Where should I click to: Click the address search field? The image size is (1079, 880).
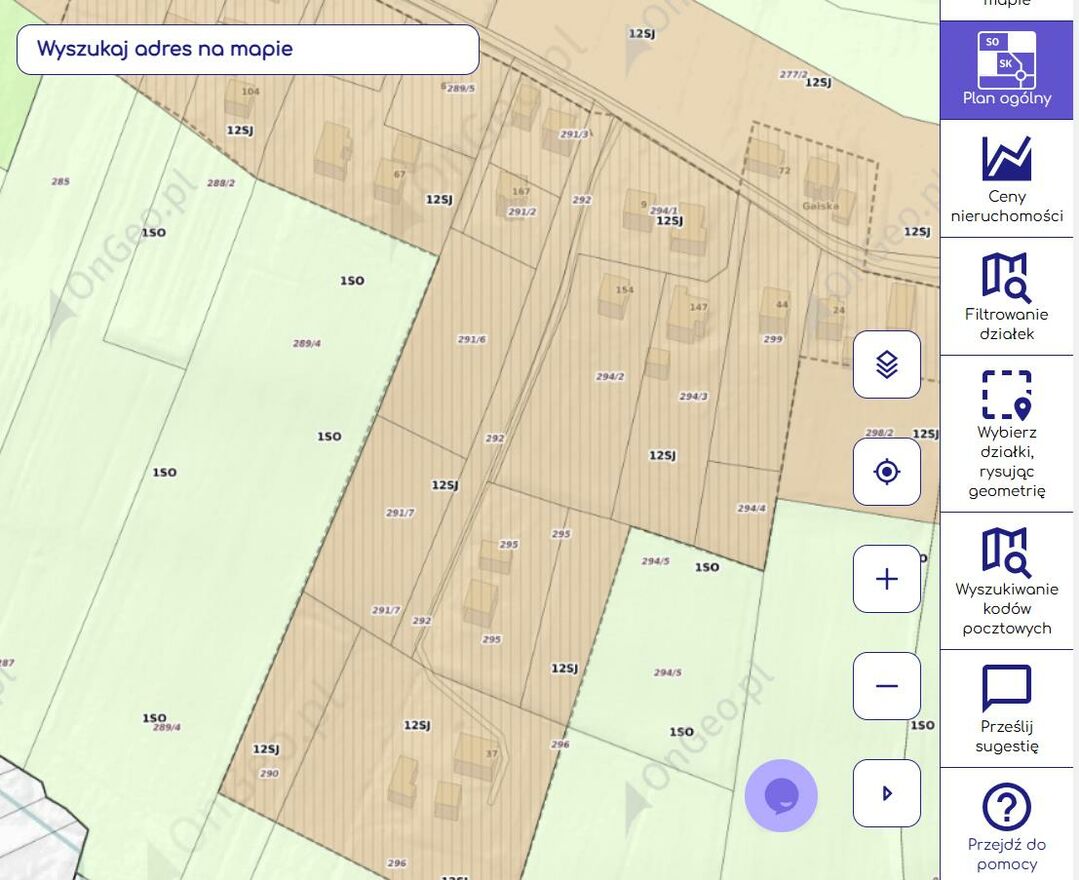(x=248, y=50)
